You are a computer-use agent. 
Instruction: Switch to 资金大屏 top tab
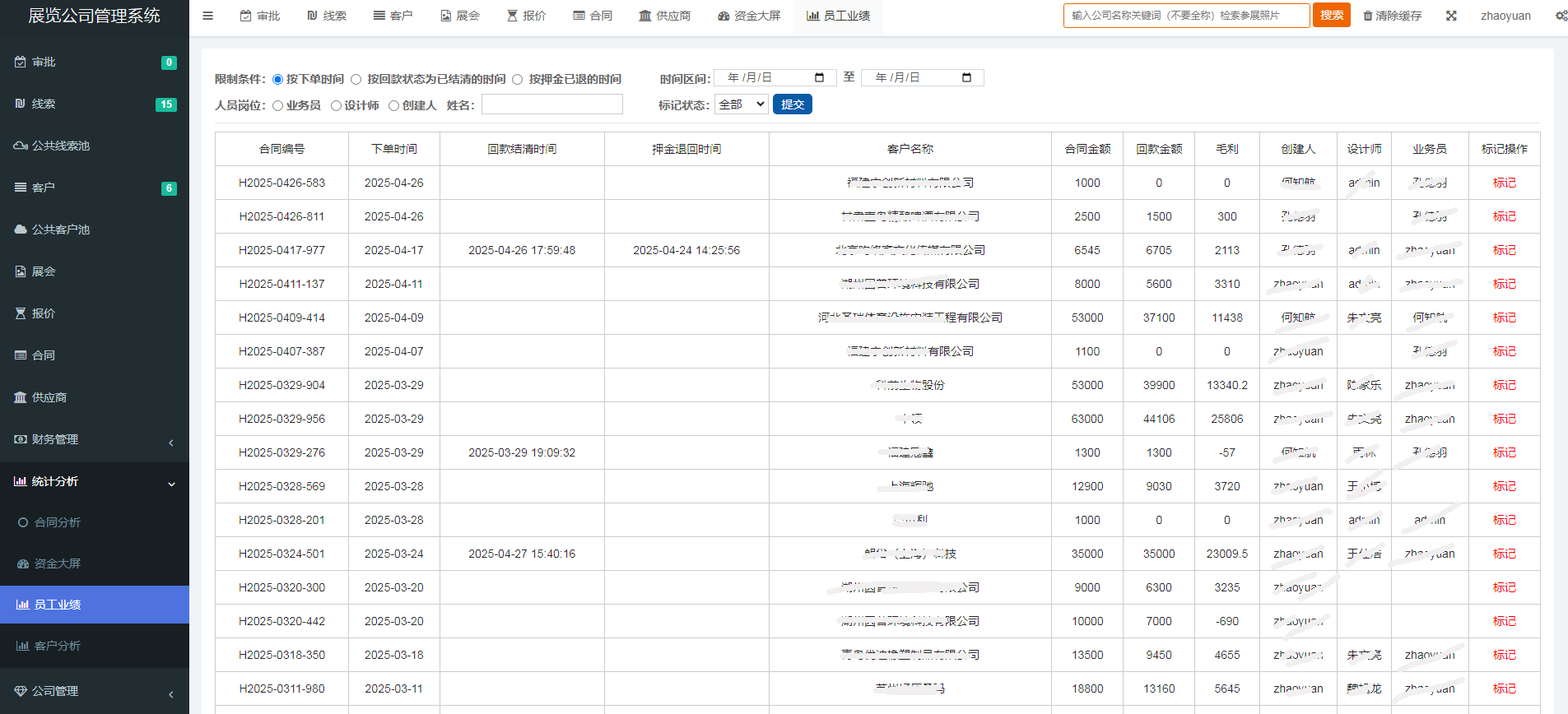click(749, 16)
